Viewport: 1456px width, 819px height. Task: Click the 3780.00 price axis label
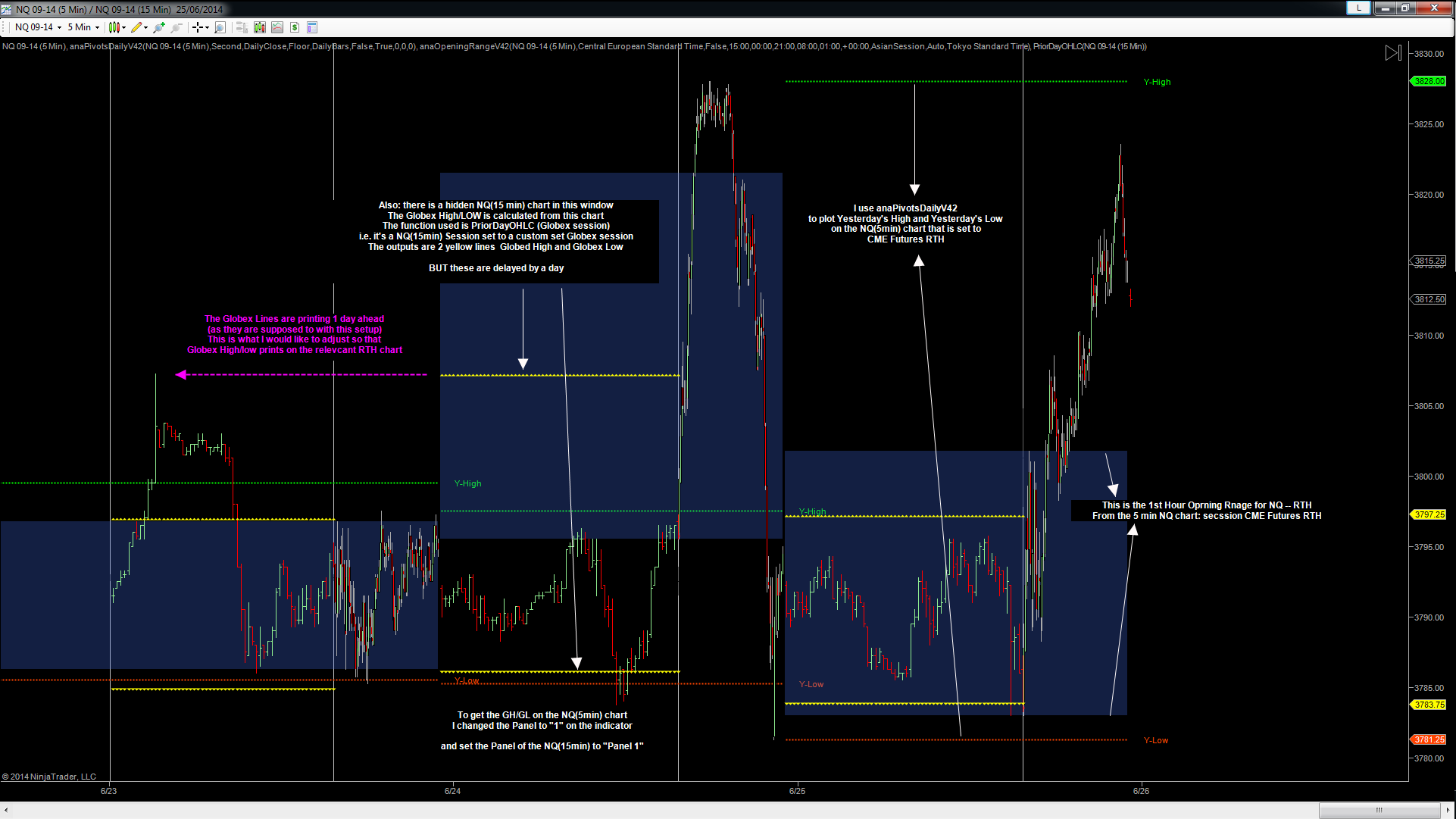click(1429, 758)
